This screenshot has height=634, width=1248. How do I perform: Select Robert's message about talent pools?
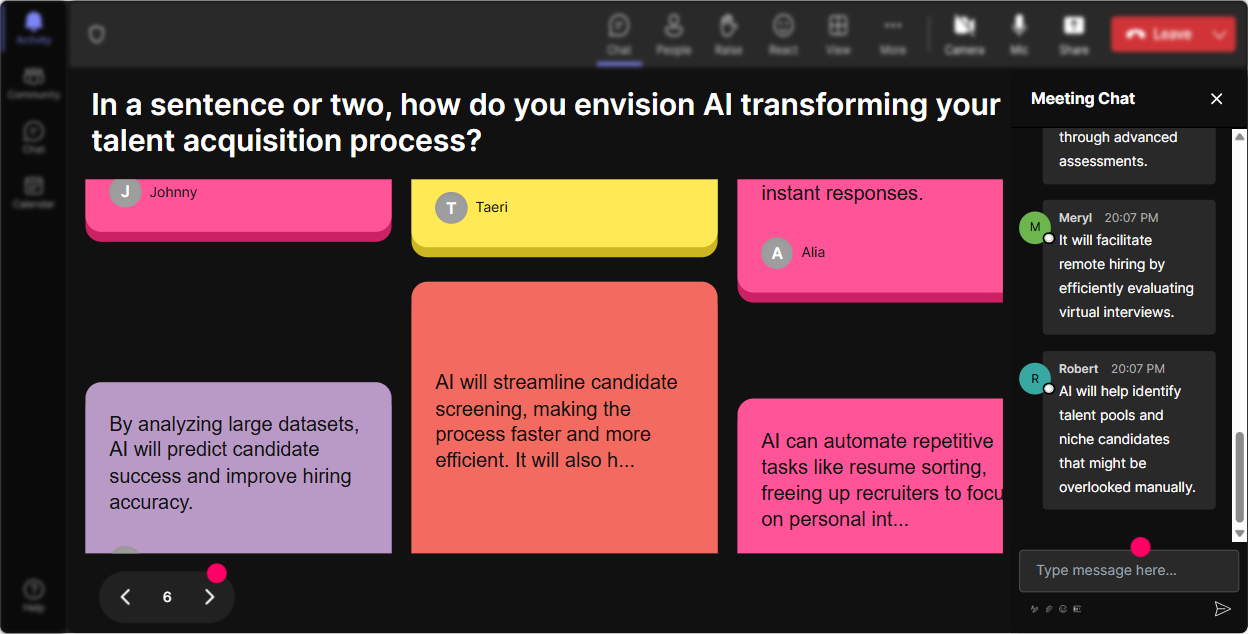coord(1129,430)
